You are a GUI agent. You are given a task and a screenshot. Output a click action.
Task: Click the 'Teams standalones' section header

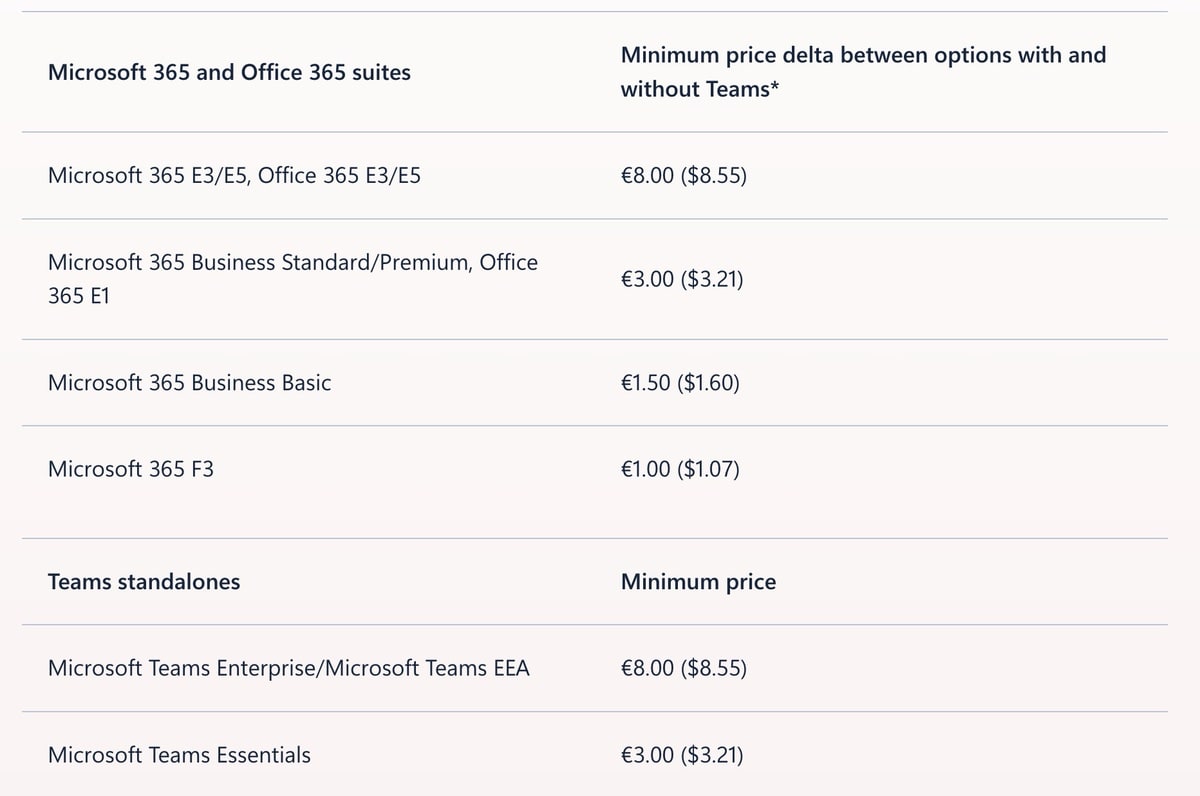144,582
